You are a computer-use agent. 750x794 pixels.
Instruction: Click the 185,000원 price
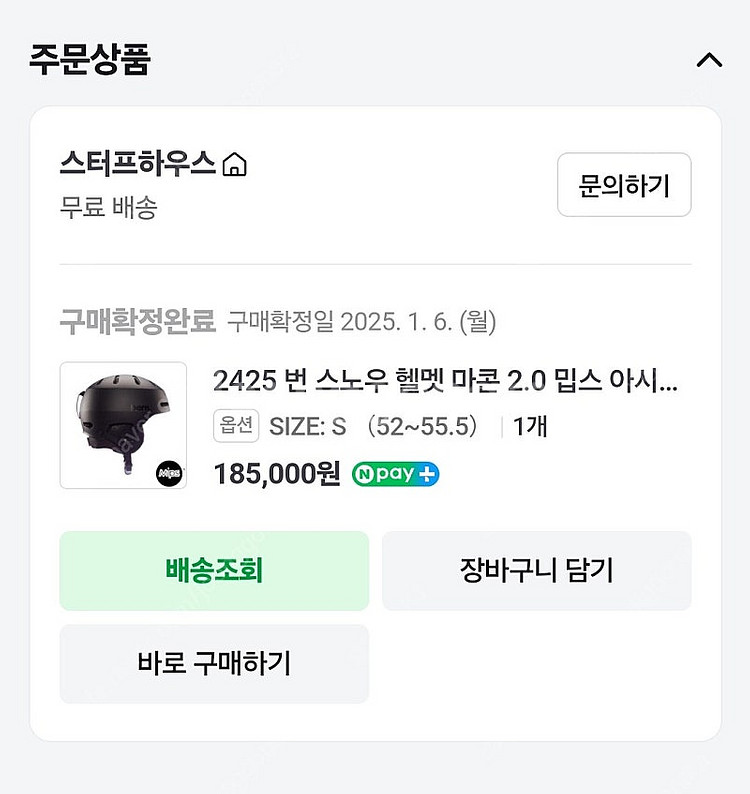(x=277, y=473)
